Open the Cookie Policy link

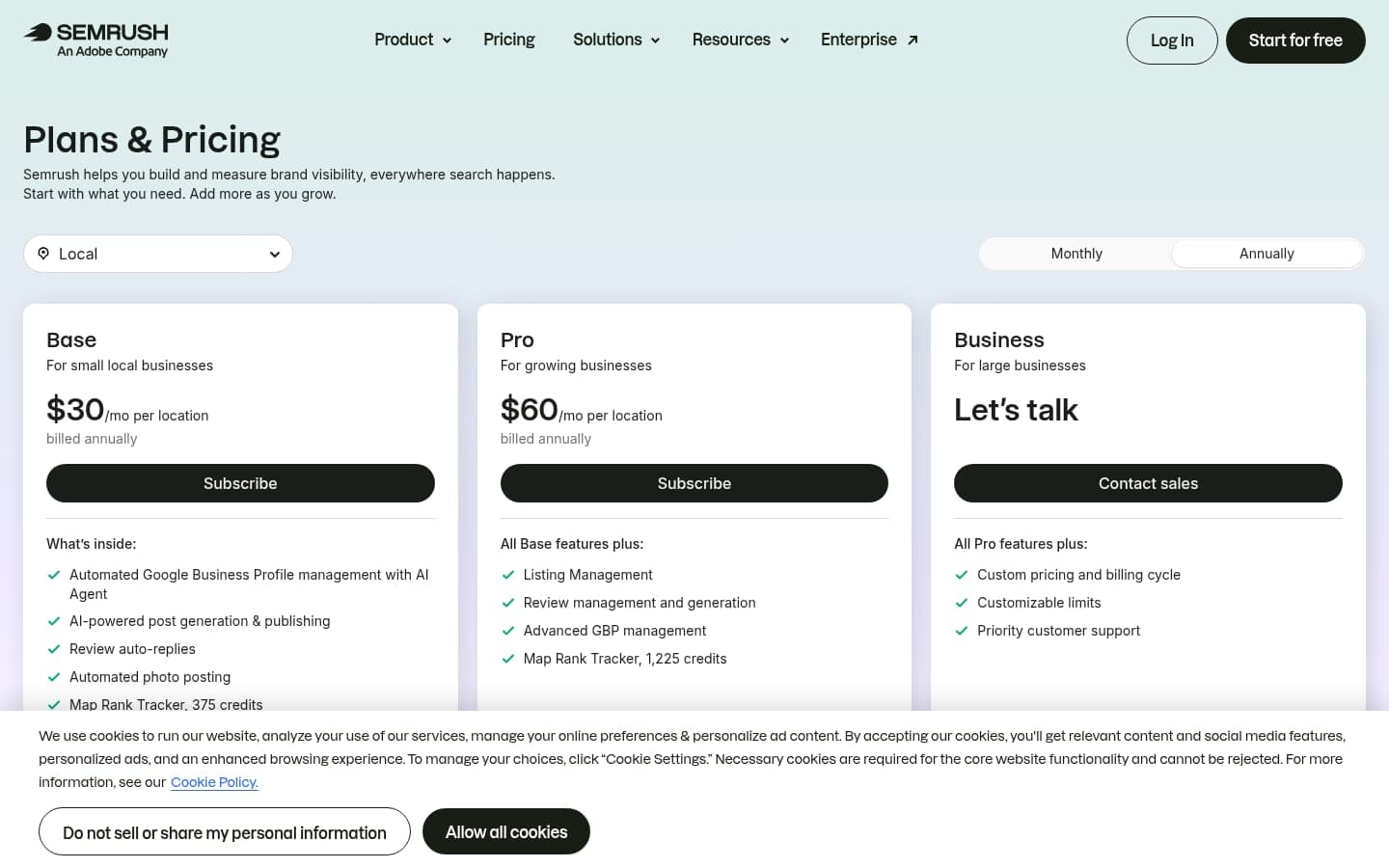pos(214,782)
